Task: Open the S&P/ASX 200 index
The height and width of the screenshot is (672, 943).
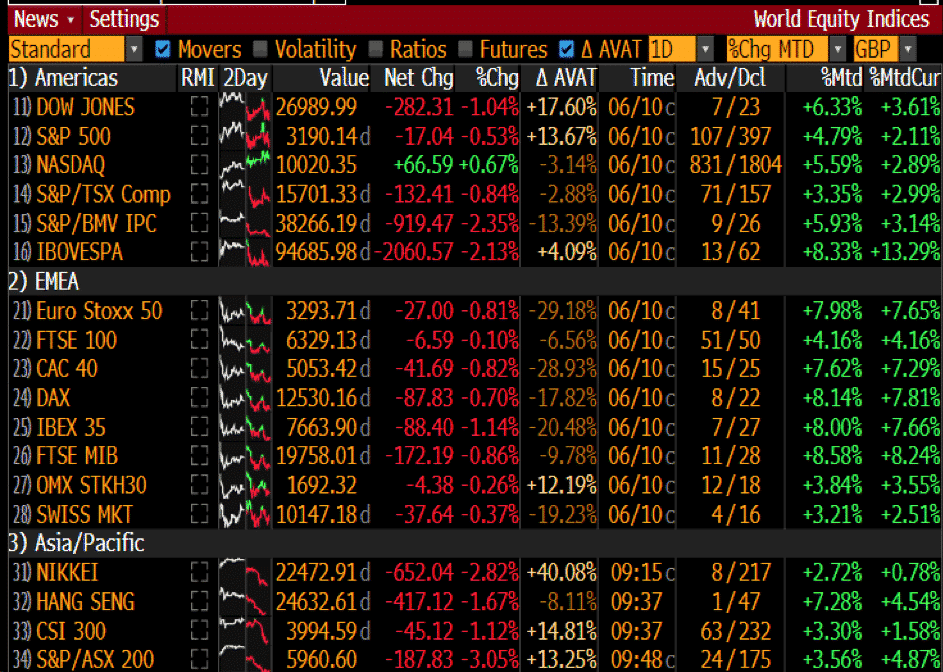Action: point(95,659)
